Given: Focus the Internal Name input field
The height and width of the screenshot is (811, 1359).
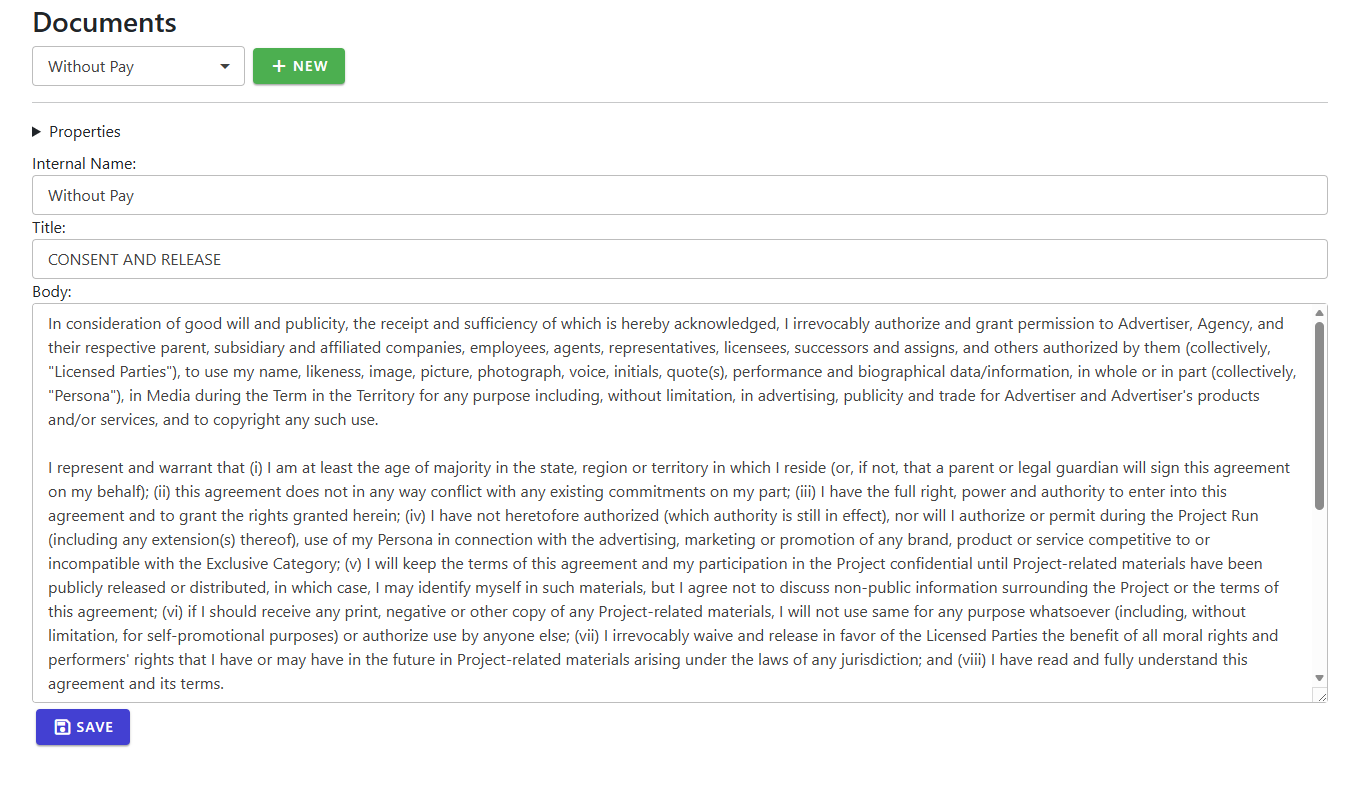Looking at the screenshot, I should [679, 195].
